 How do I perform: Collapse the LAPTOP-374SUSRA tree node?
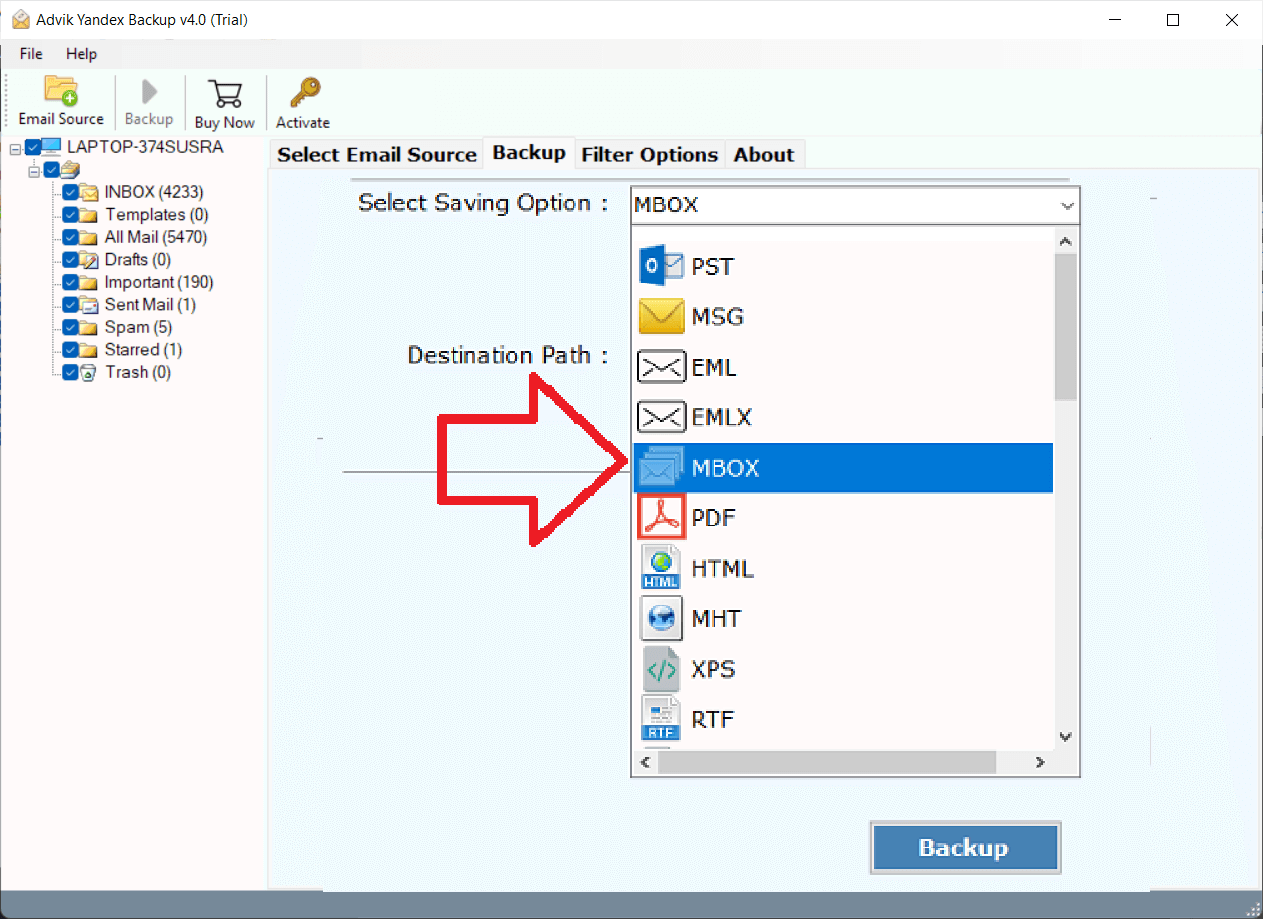tap(15, 148)
